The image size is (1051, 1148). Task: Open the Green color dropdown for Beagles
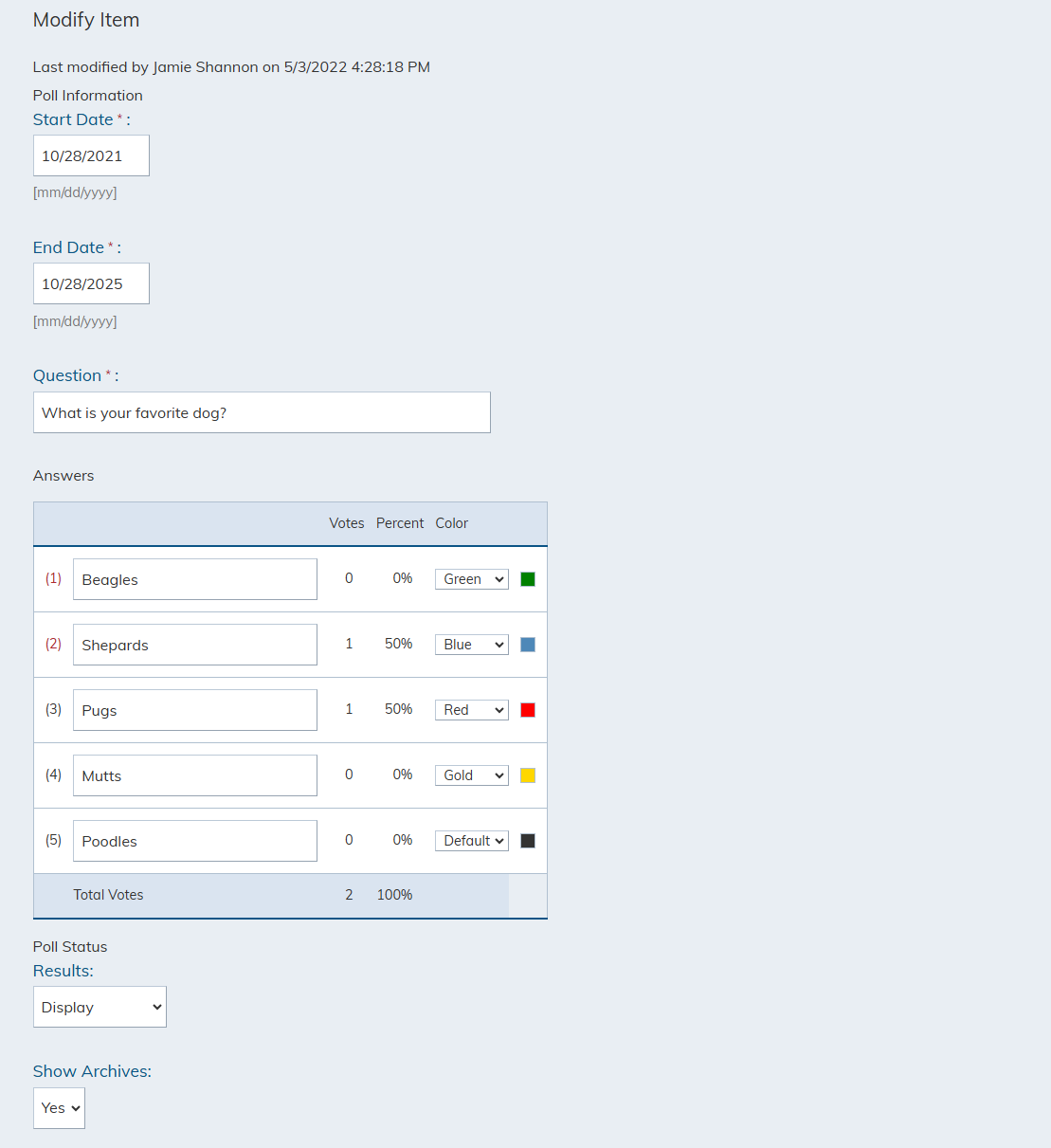(x=472, y=579)
